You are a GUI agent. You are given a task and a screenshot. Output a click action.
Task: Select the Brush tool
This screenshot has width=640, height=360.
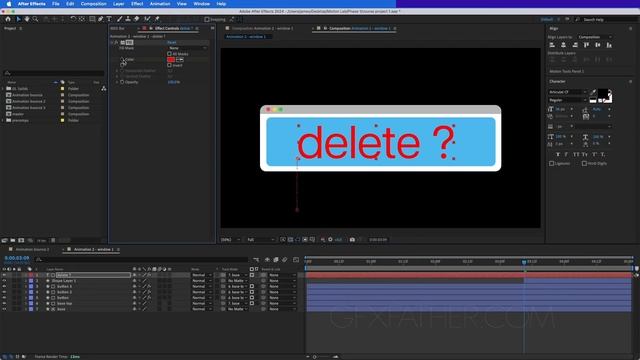pyautogui.click(x=119, y=19)
